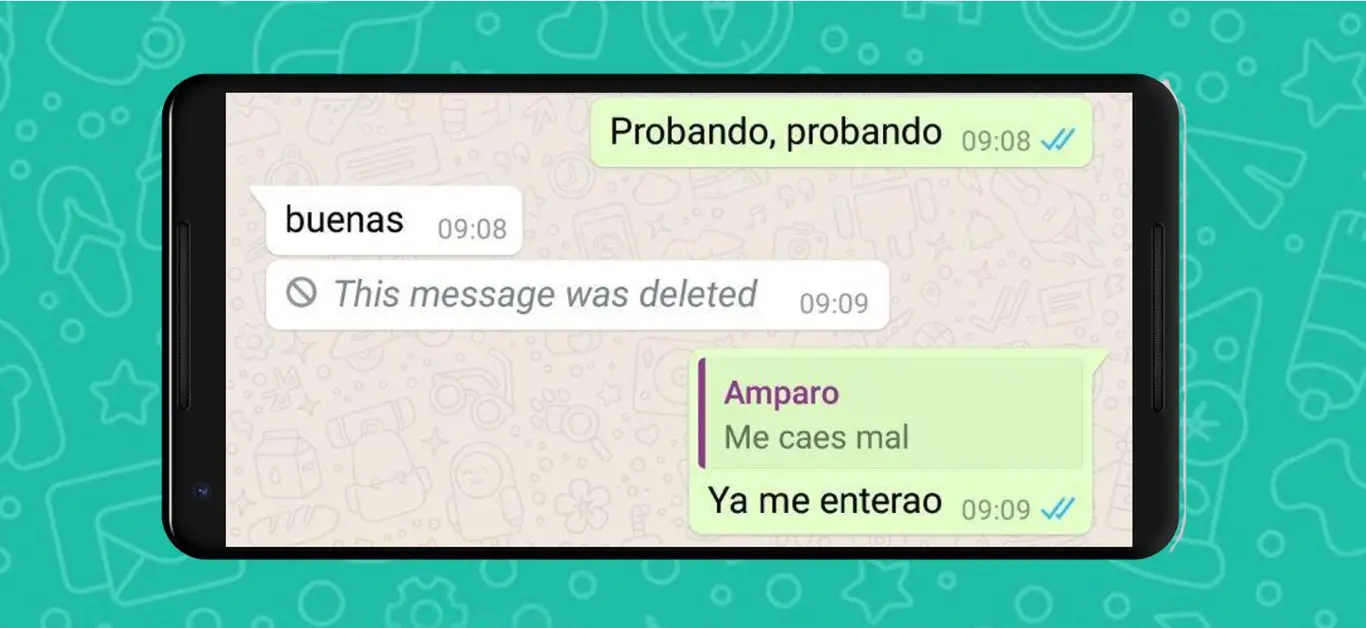
Task: Click the phone's right side speaker grille
Action: [1158, 317]
